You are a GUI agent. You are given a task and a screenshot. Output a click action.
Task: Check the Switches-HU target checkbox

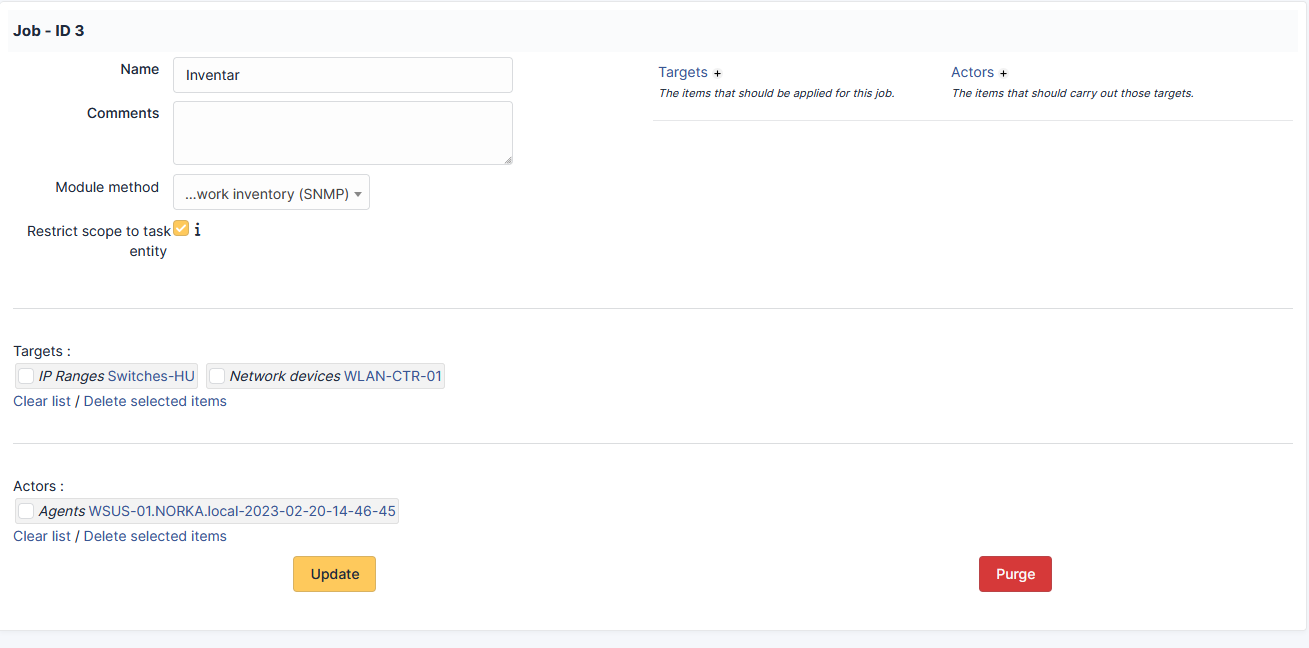pyautogui.click(x=25, y=375)
